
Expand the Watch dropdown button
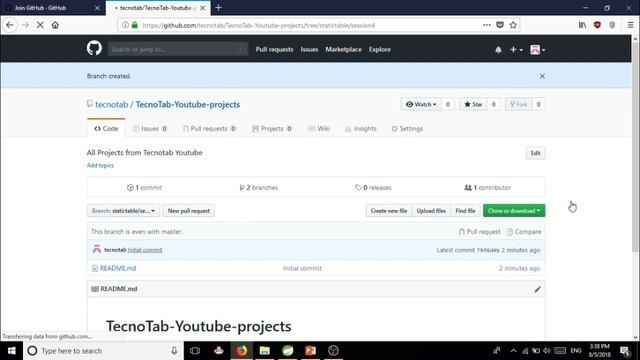pos(421,104)
